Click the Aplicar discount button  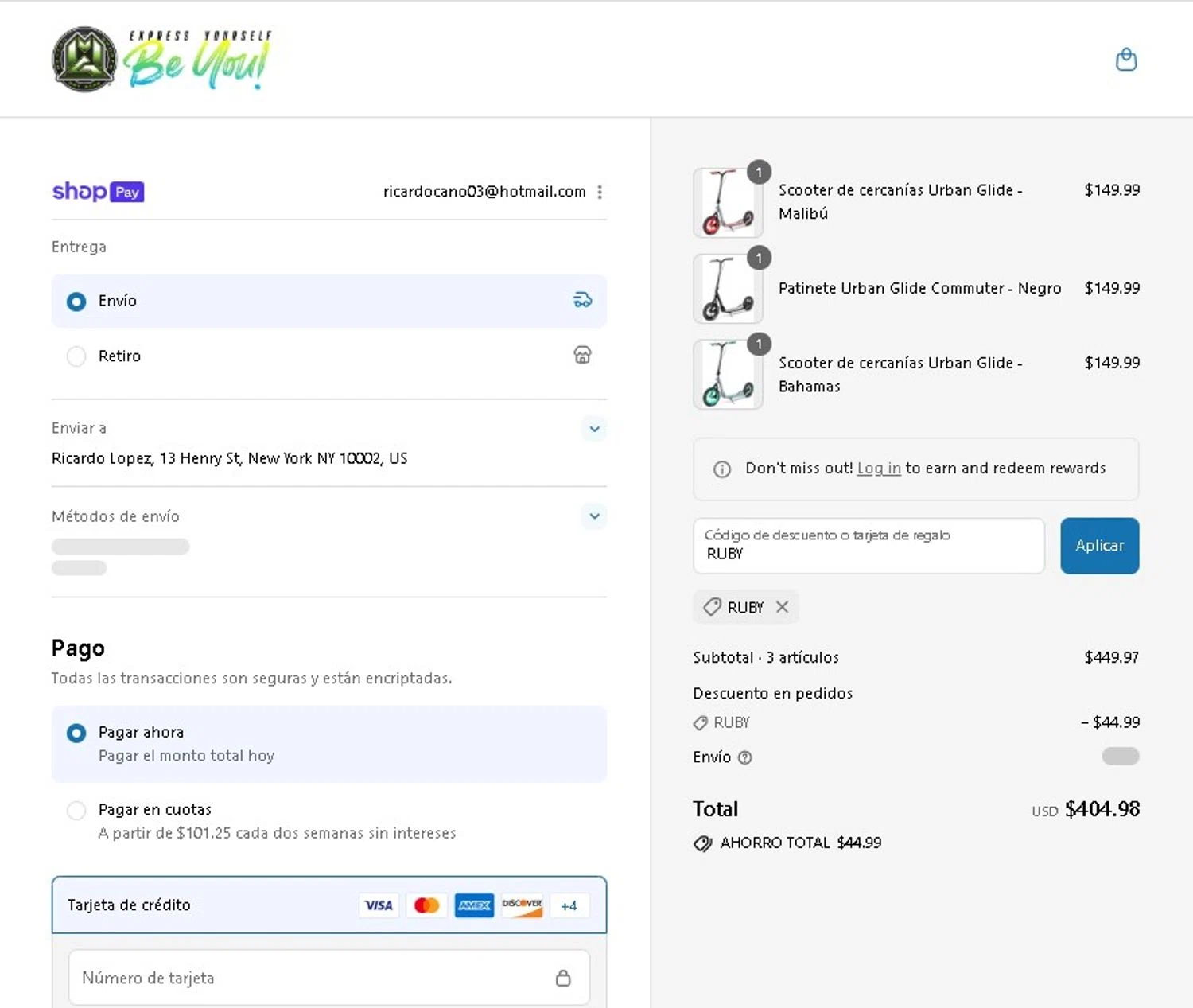click(x=1100, y=546)
